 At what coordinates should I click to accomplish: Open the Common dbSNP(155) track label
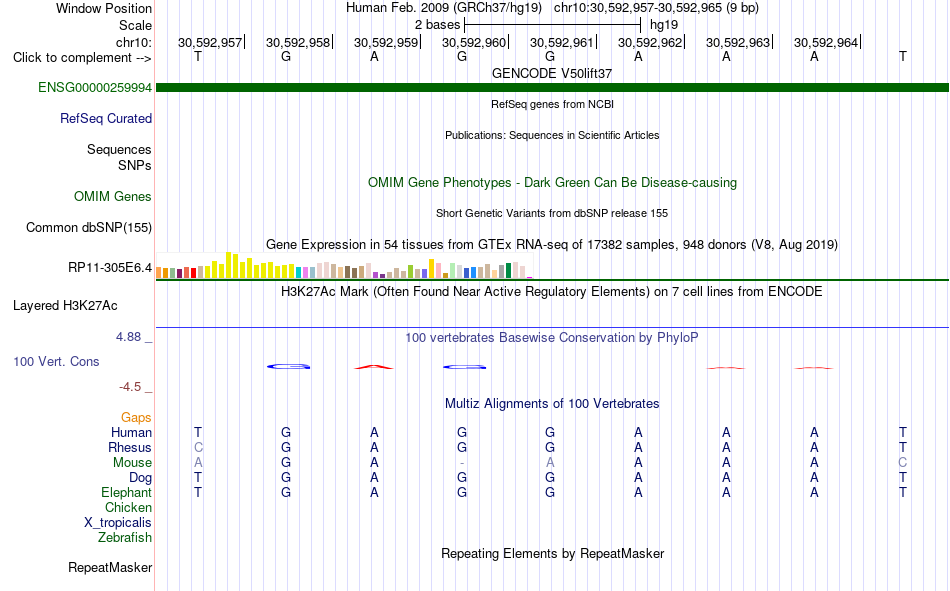89,227
